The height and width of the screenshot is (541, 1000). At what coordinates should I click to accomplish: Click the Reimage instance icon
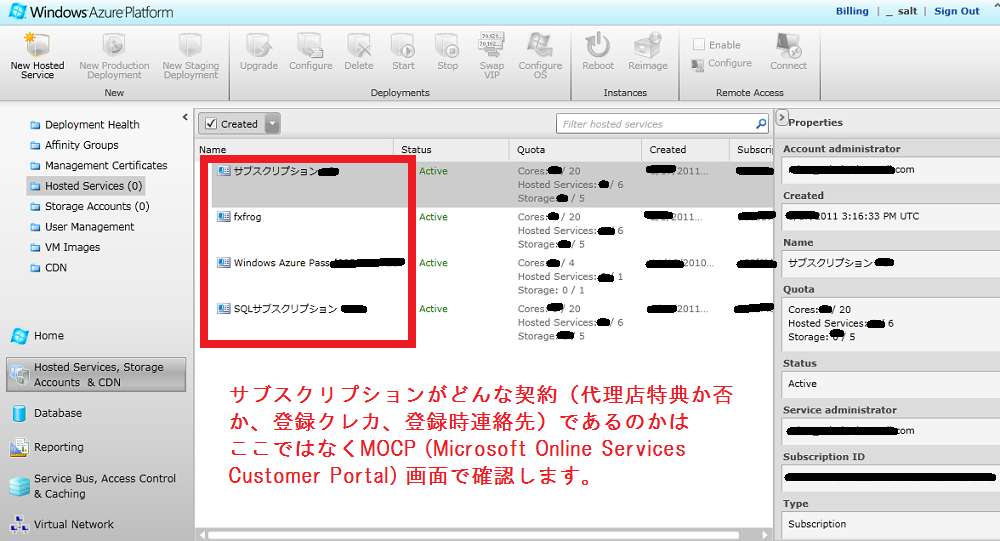coord(648,47)
